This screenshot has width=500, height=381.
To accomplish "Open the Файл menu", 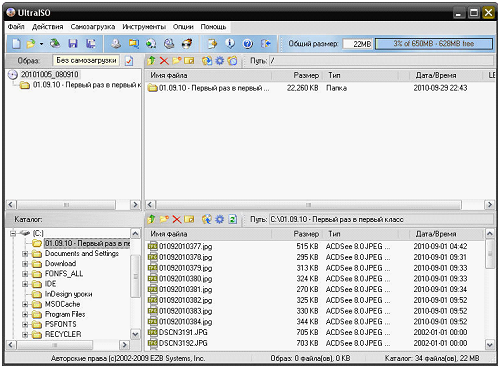I will click(x=16, y=27).
